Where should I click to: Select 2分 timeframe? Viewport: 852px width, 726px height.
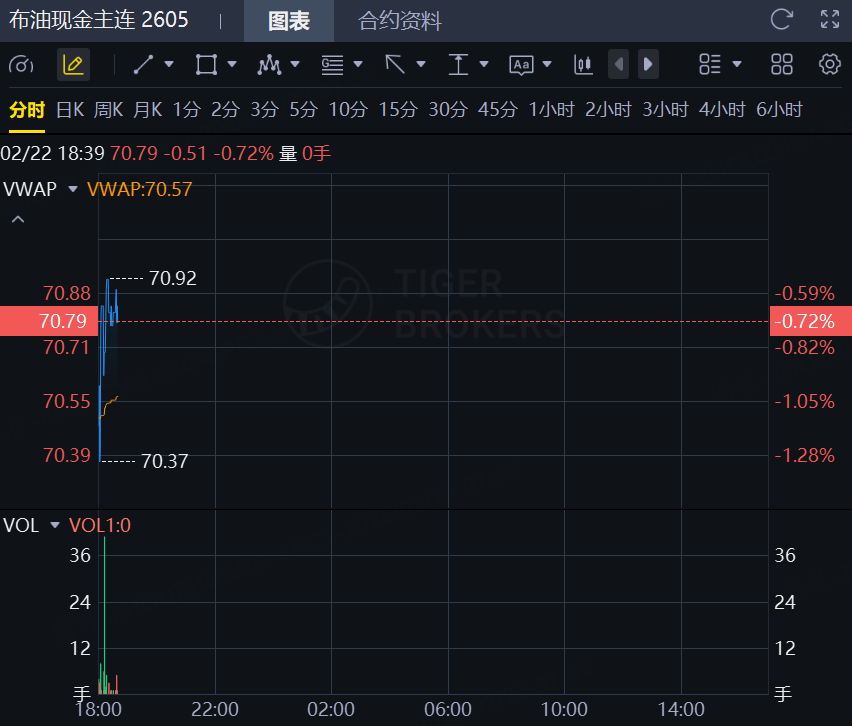(225, 110)
